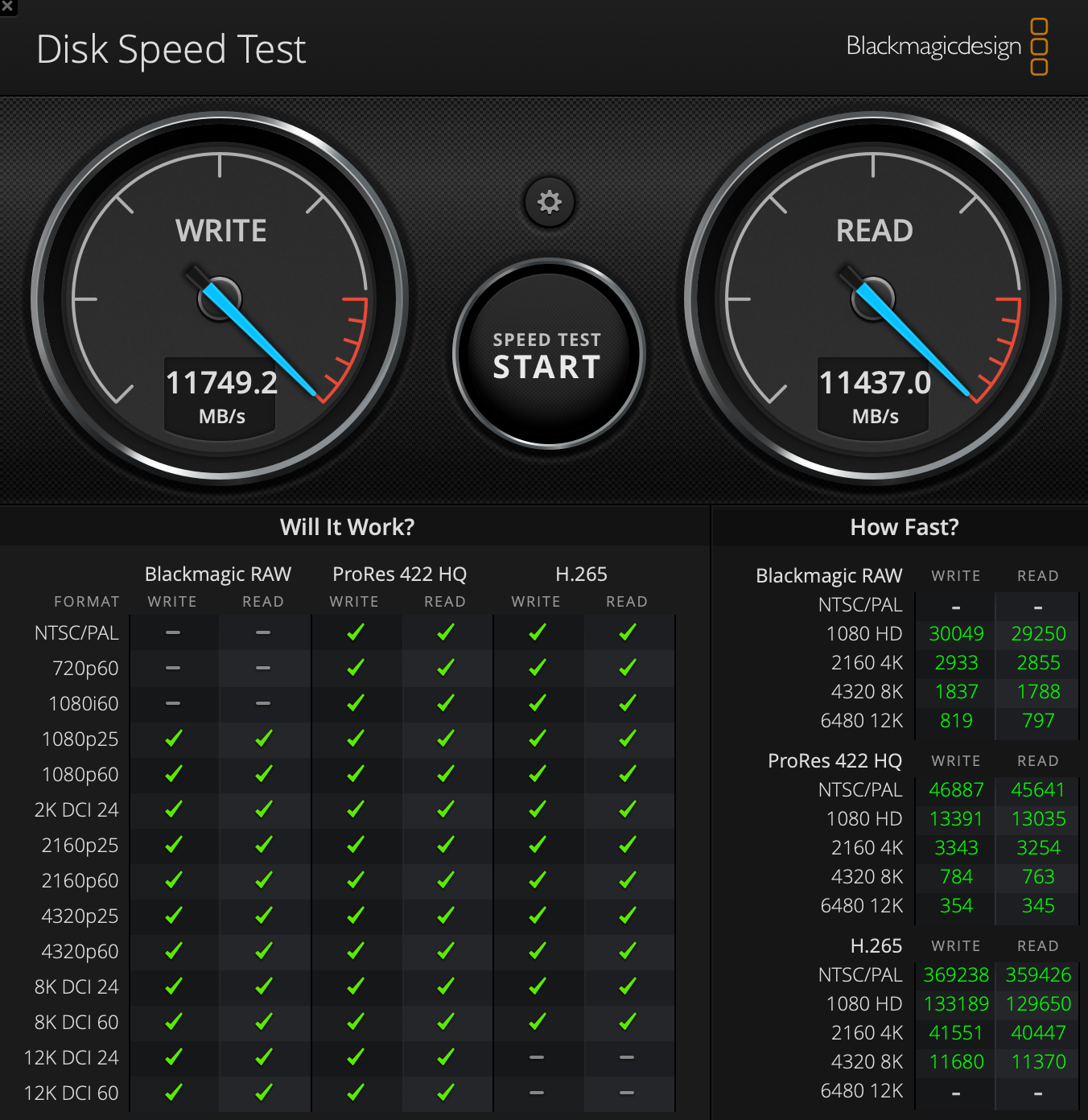Click the H.265 header in How Fast panel
Screen dimensions: 1088x1120
pos(876,946)
